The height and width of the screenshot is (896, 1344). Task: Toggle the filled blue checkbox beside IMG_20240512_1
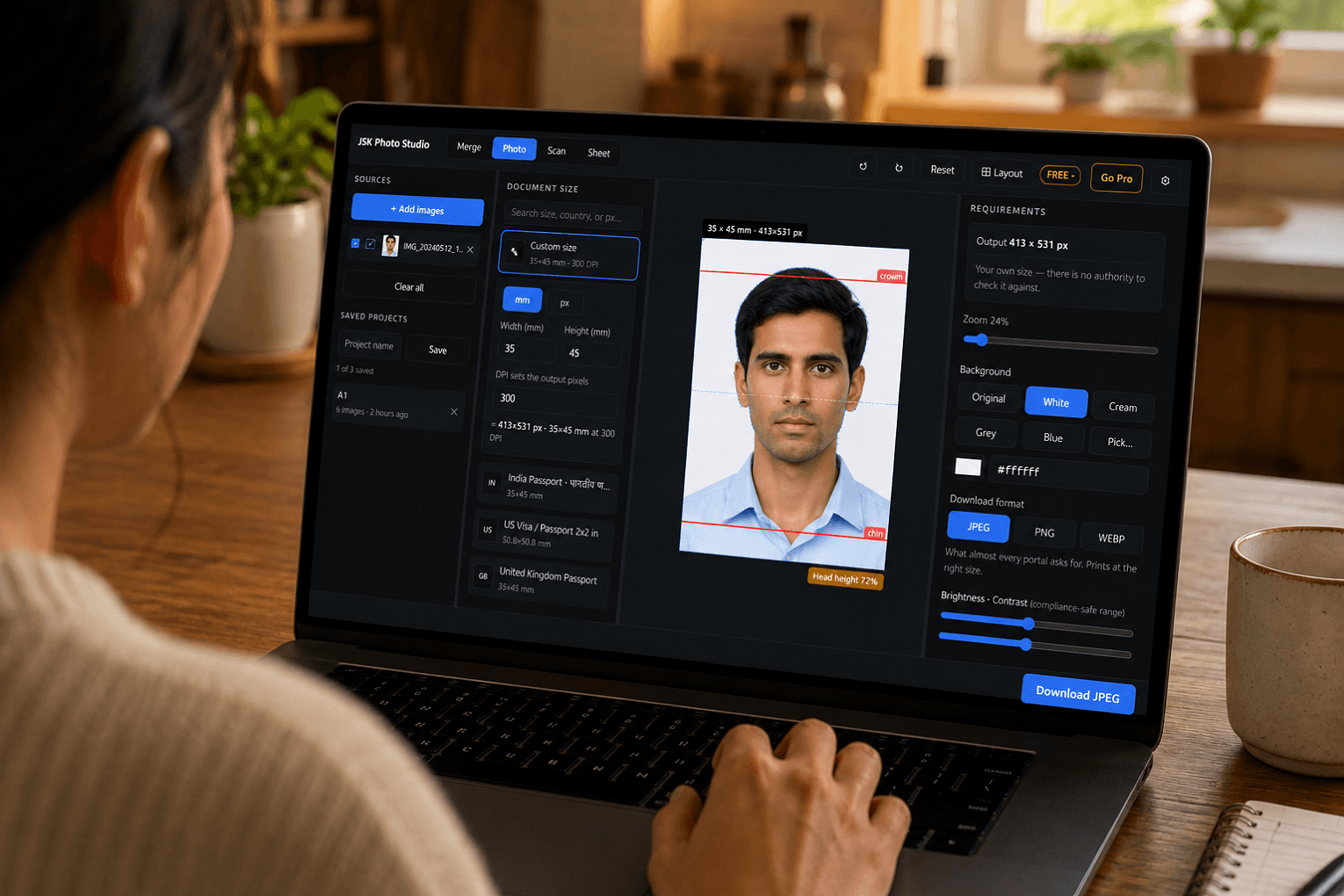click(356, 243)
